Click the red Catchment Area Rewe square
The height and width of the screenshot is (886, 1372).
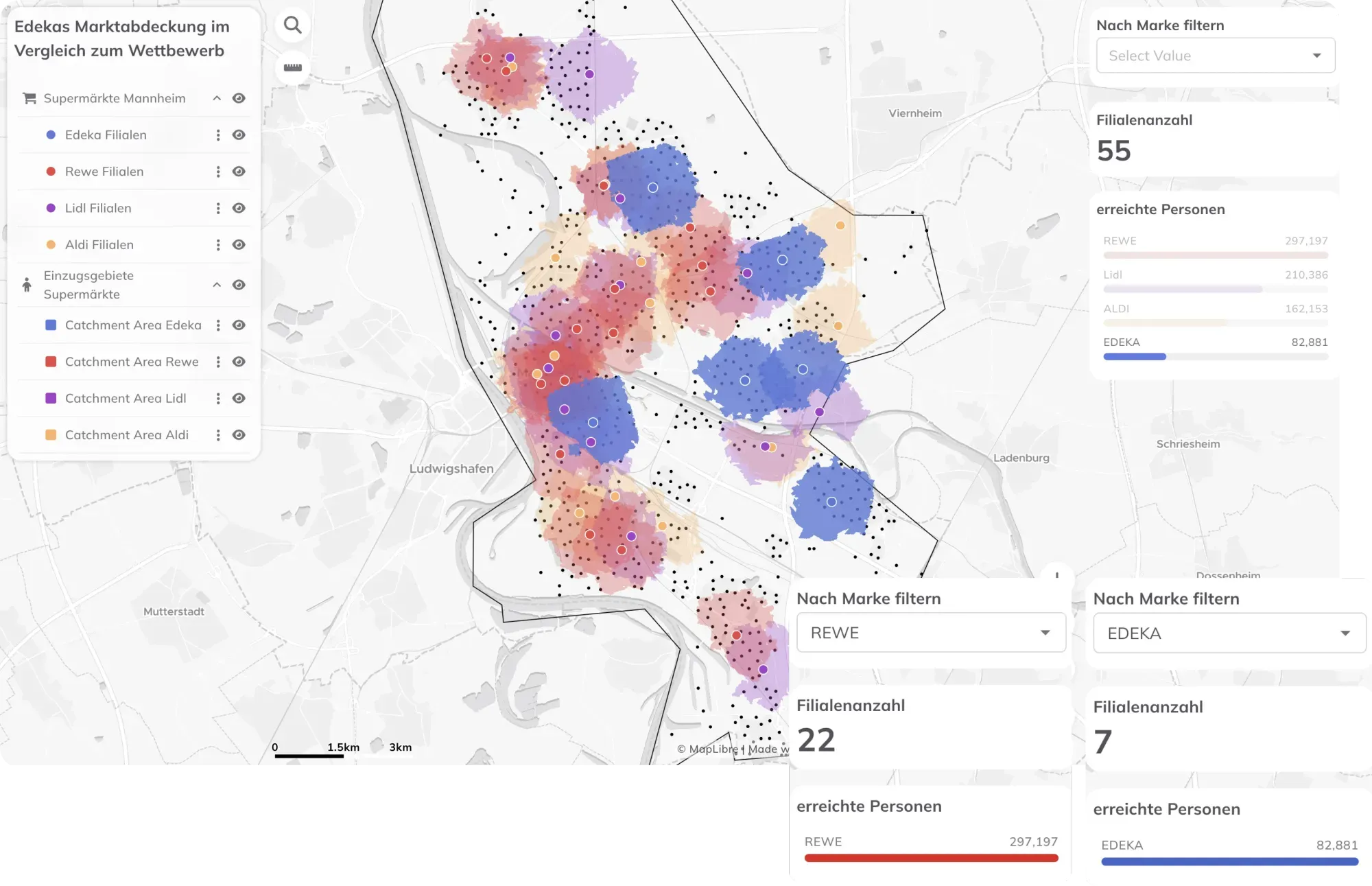51,362
